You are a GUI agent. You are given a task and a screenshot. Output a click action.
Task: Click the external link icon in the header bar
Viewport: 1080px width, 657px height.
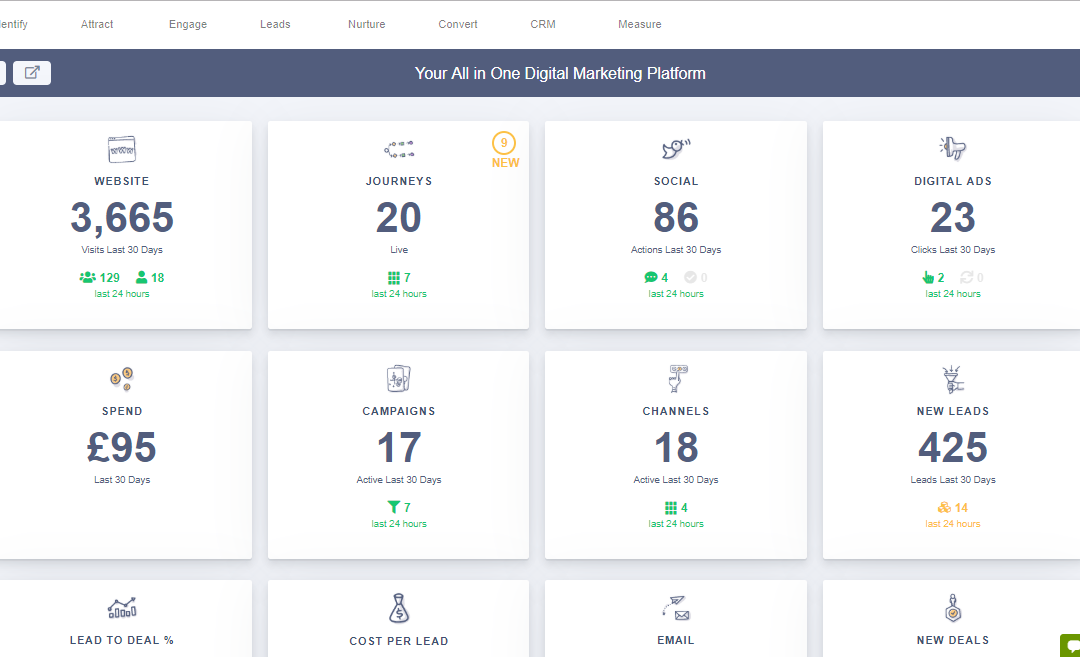(31, 72)
